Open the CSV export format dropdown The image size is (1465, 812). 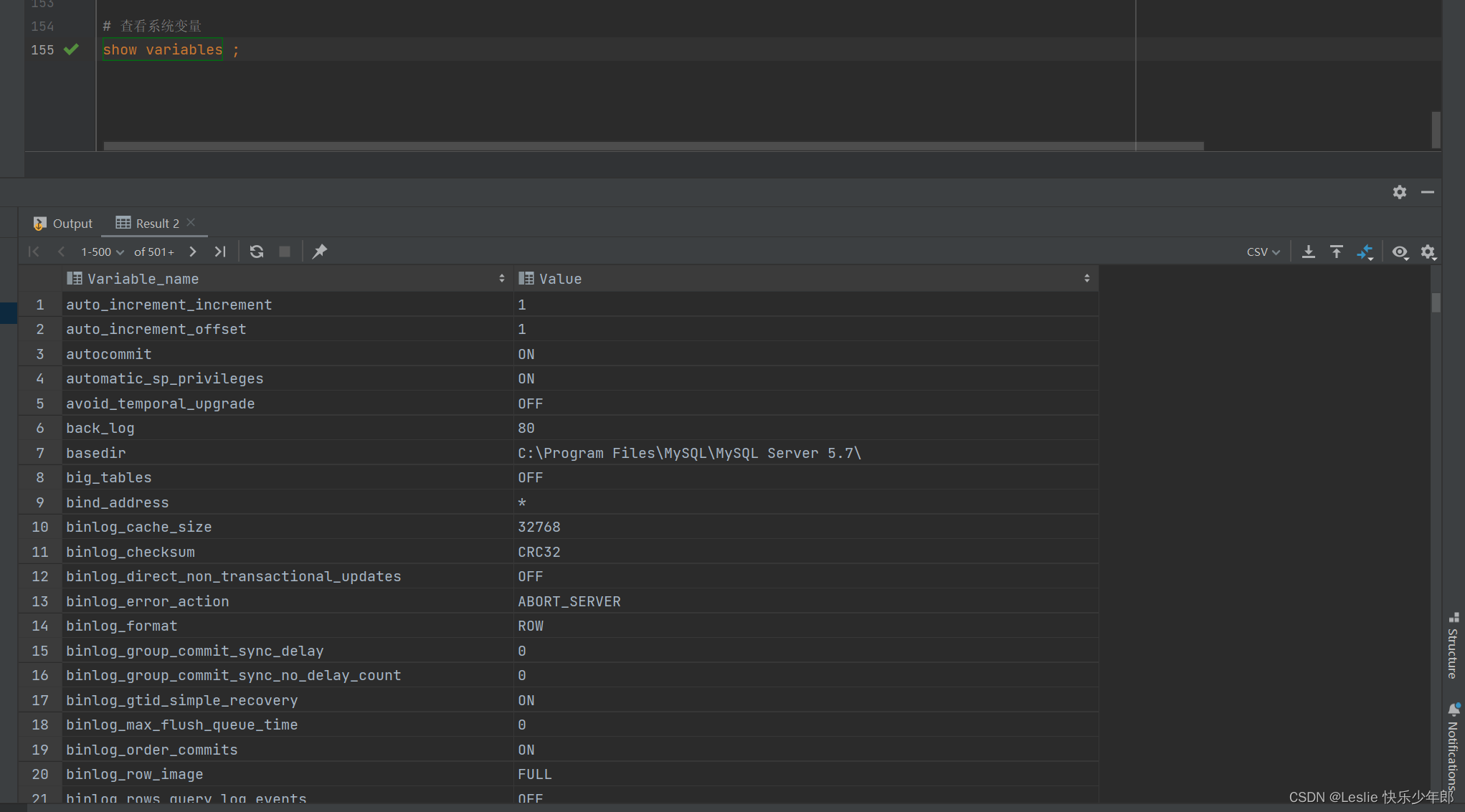(1263, 252)
